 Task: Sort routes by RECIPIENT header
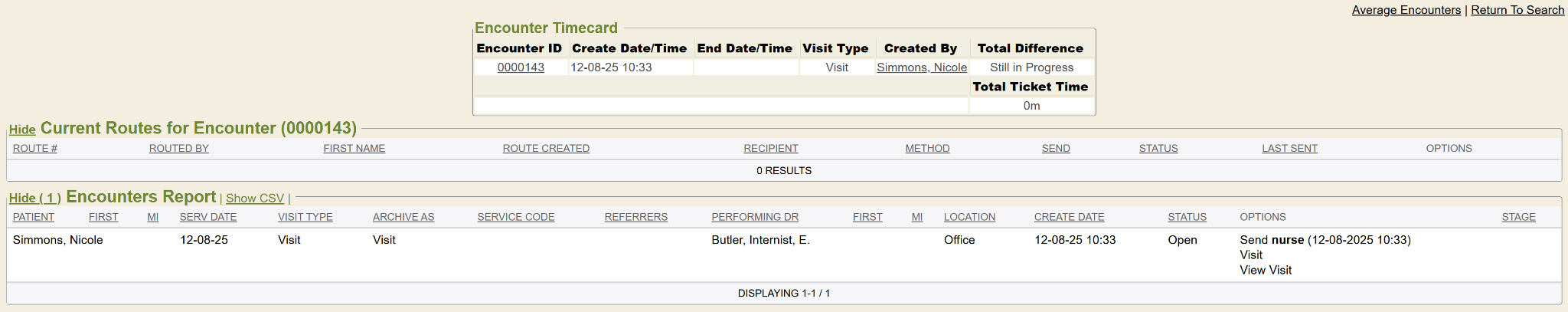[x=771, y=148]
